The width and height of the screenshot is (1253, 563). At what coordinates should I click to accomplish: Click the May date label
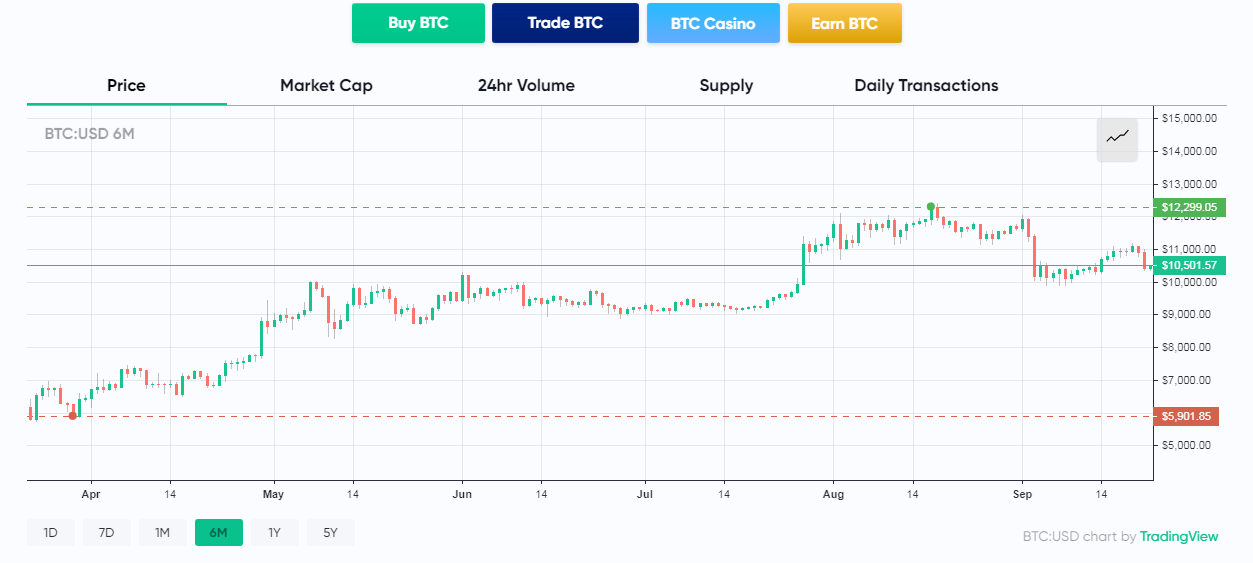click(x=274, y=494)
